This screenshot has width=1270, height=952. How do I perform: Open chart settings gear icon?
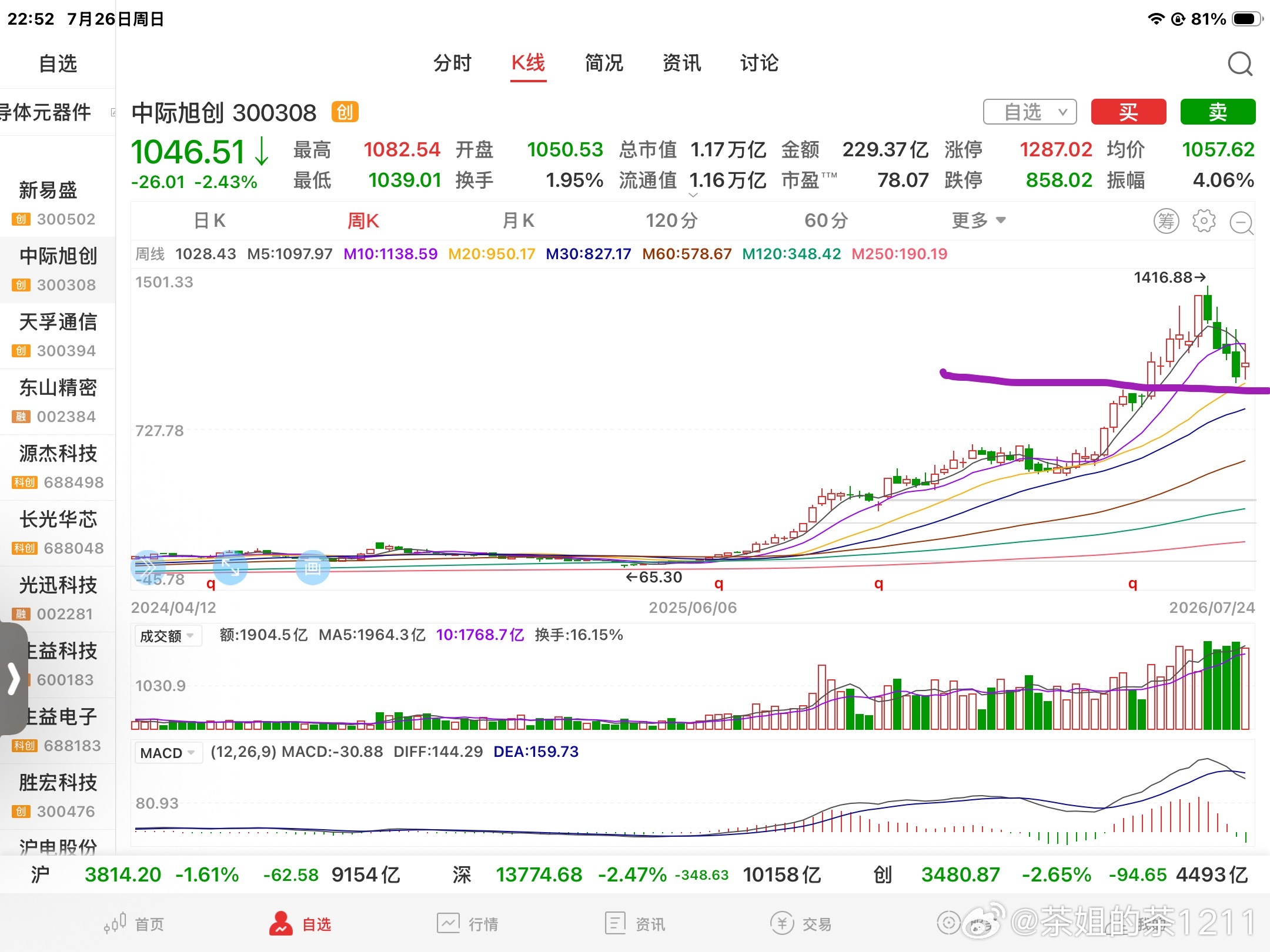pyautogui.click(x=1204, y=221)
